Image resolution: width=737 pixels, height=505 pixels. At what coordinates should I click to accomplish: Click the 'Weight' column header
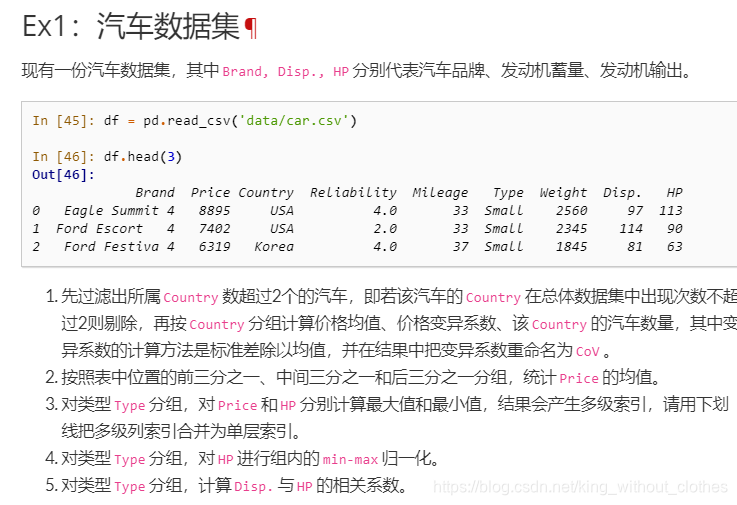tap(563, 193)
